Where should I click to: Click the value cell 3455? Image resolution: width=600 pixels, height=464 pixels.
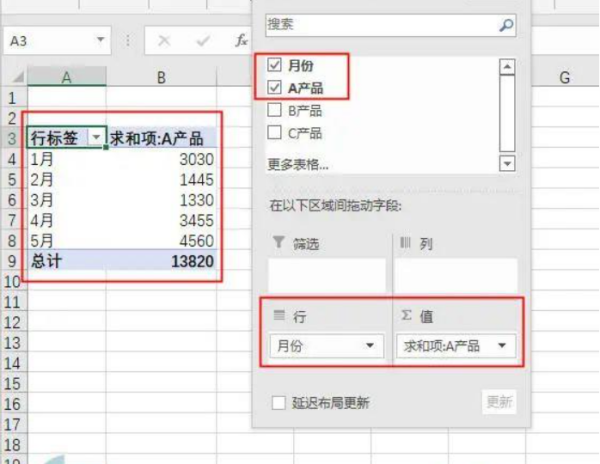point(161,220)
